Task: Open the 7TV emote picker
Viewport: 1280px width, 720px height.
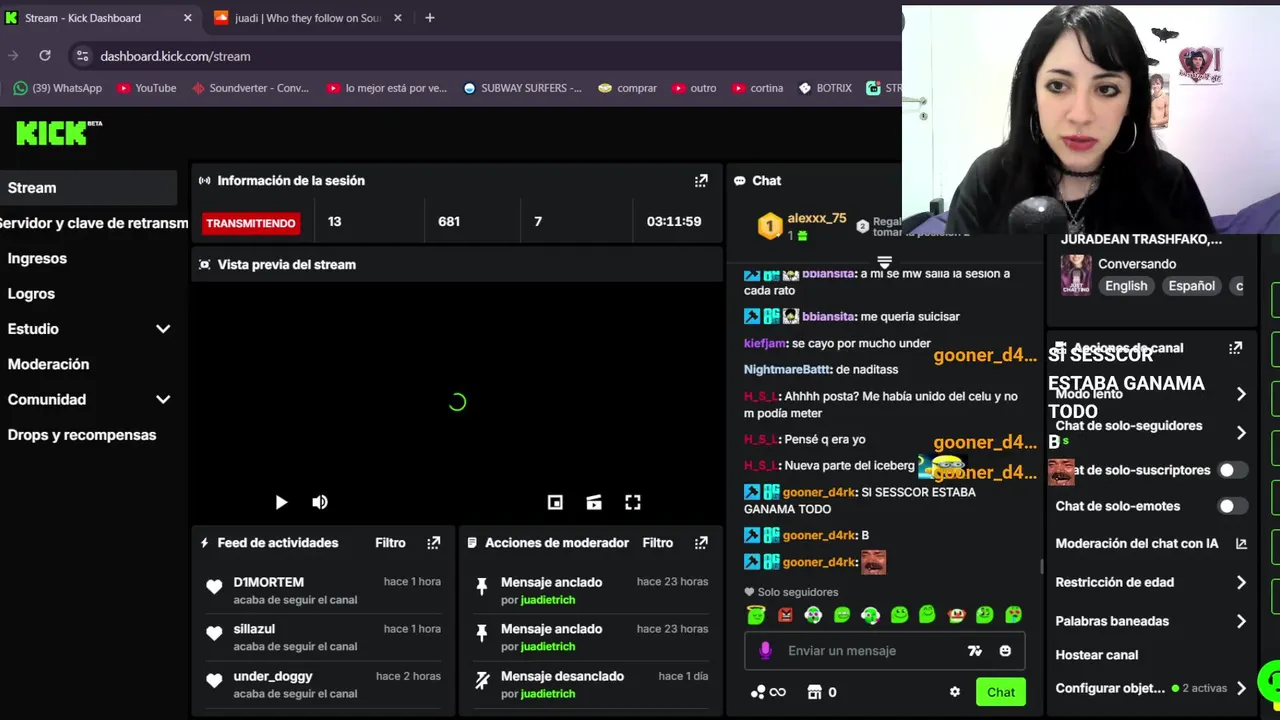Action: (975, 651)
